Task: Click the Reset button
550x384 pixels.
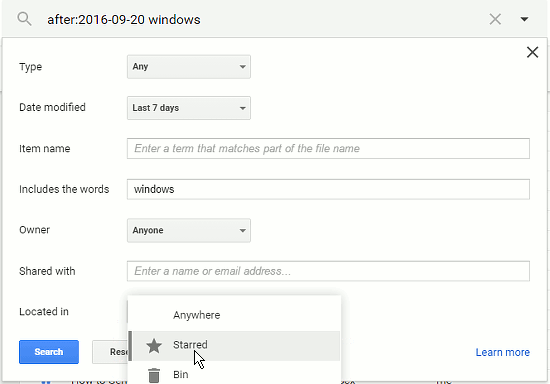Action: coord(110,352)
